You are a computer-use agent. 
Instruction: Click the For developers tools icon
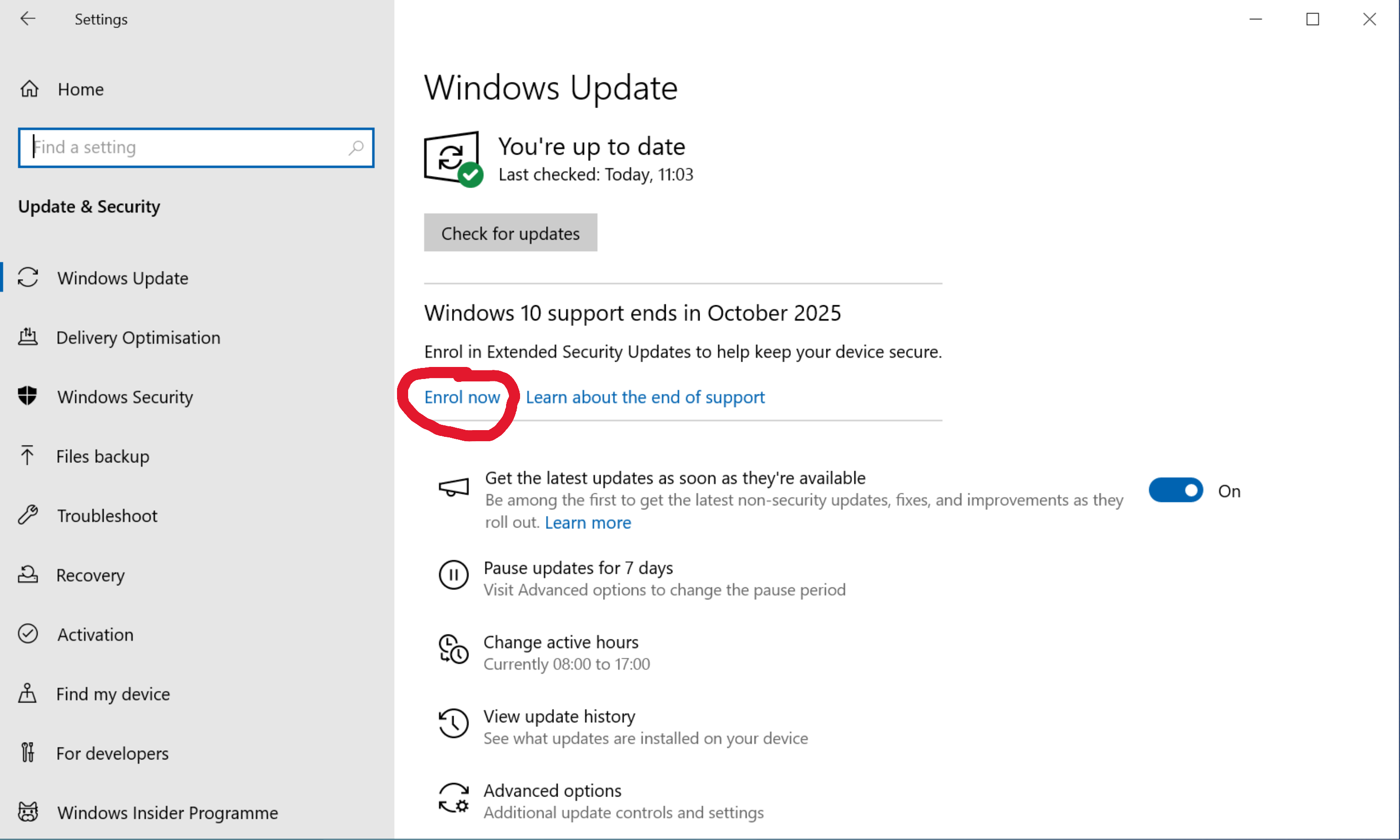pyautogui.click(x=28, y=752)
